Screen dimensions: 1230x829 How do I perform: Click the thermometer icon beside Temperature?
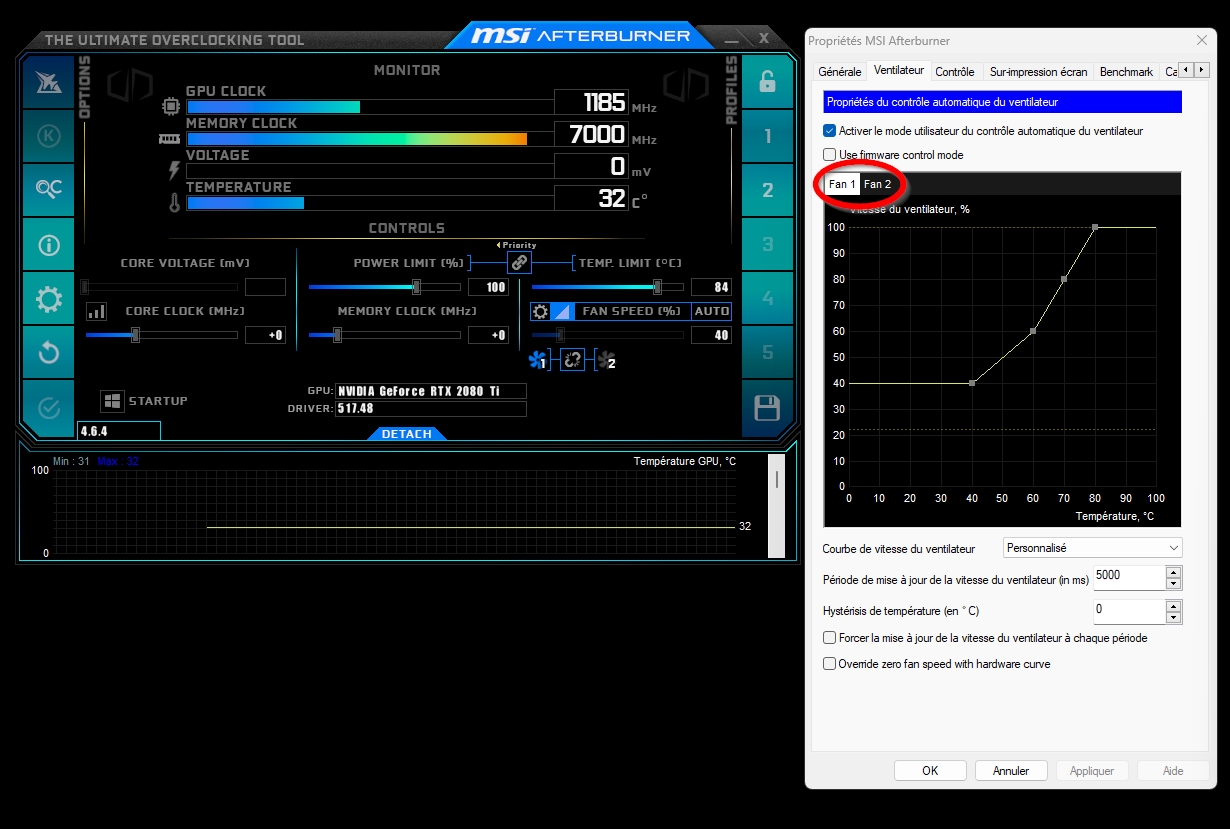174,203
